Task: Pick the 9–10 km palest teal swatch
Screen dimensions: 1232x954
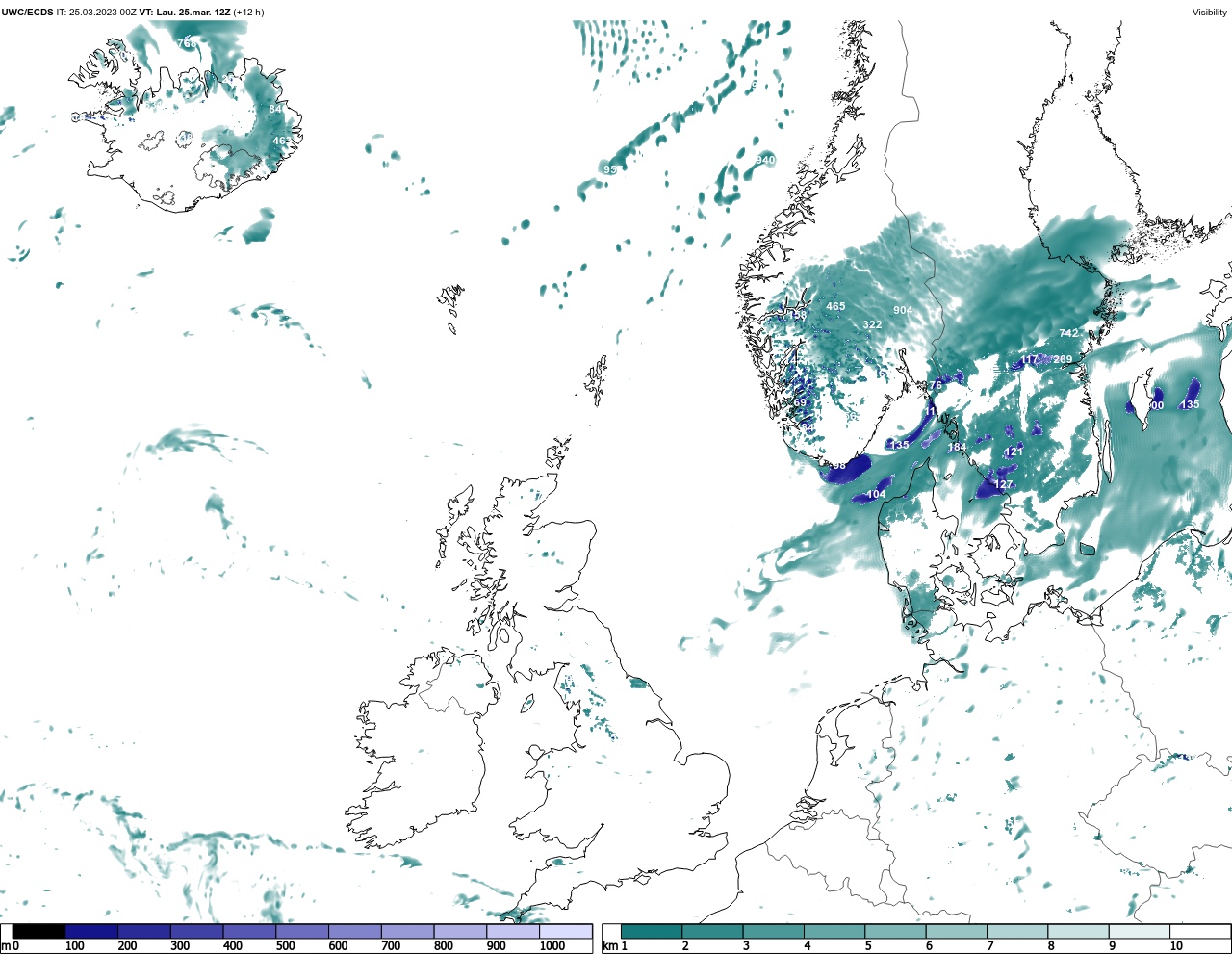Action: (1139, 932)
